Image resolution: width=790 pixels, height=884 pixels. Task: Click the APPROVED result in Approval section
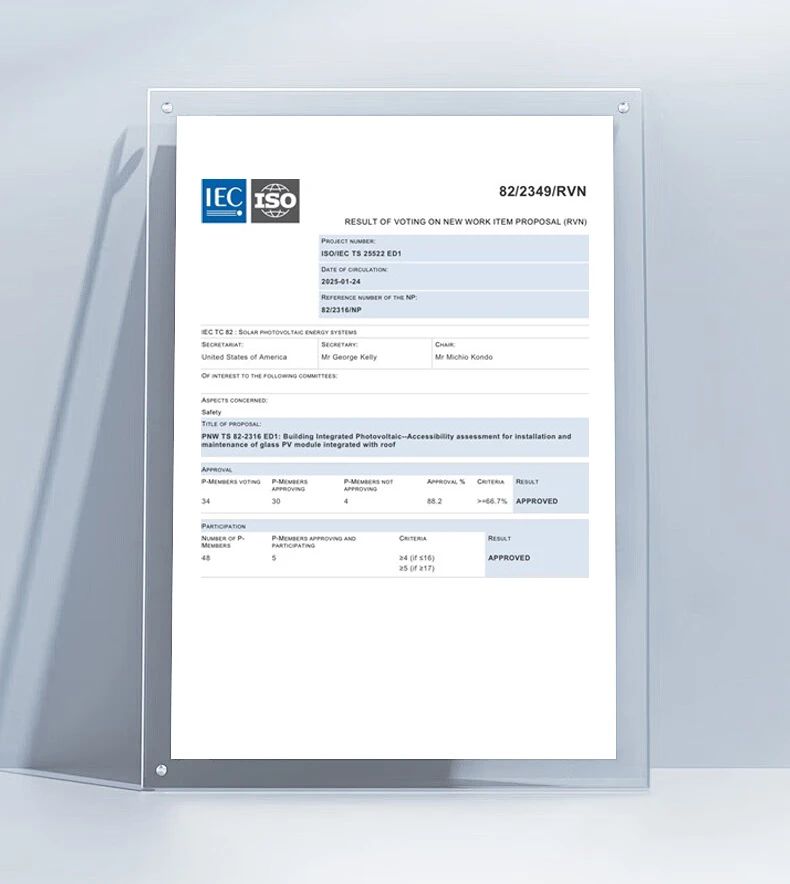pyautogui.click(x=537, y=501)
